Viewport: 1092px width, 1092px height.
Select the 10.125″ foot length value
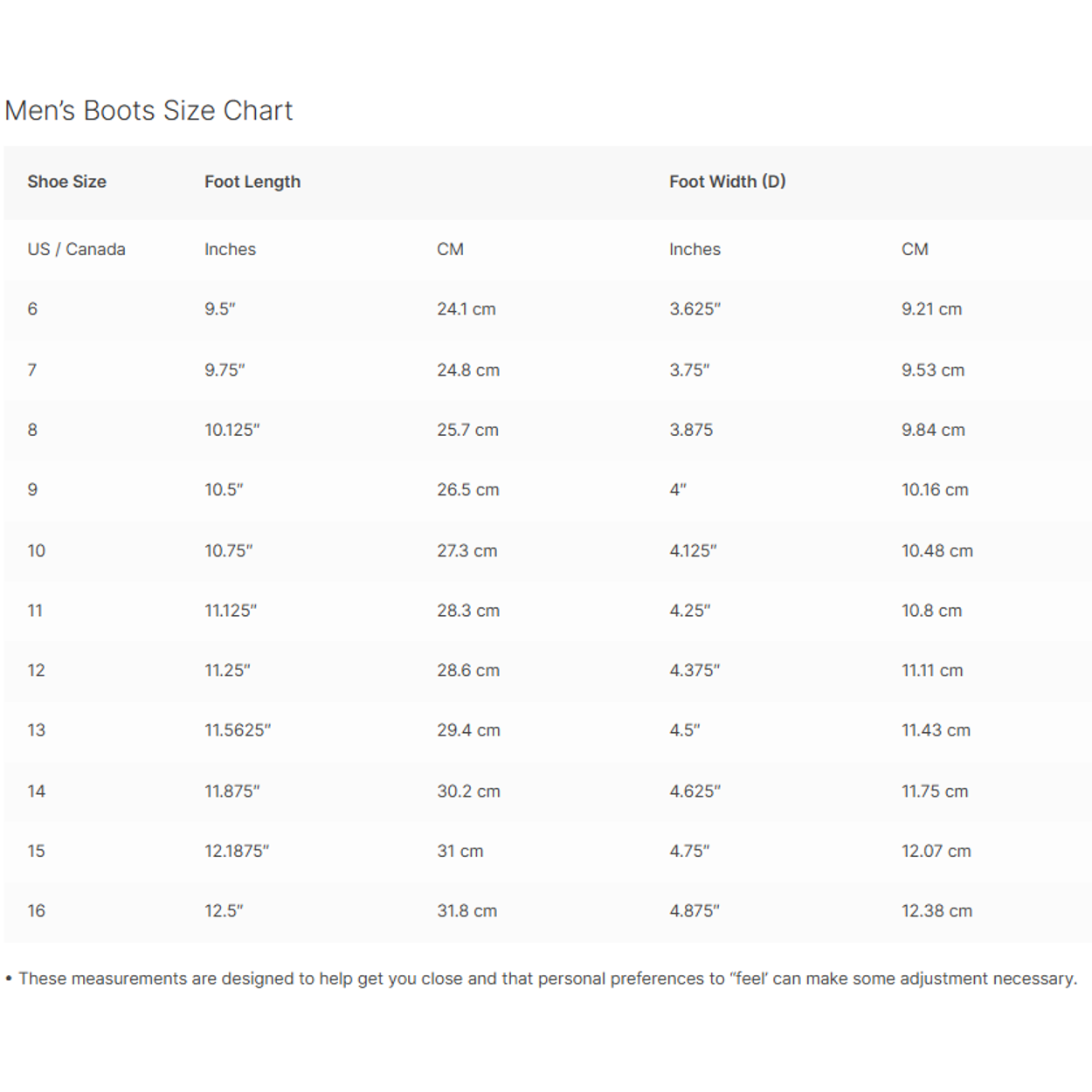(232, 430)
